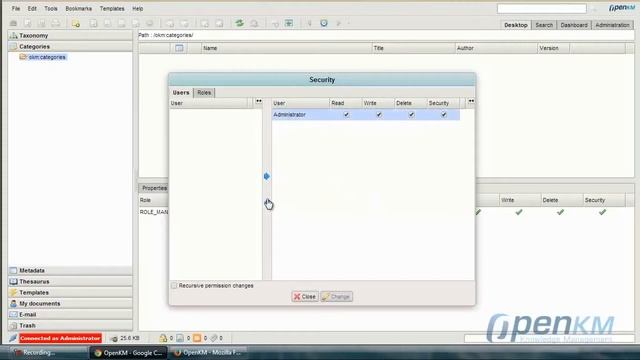Click the blue round clock toolbar icon

click(x=324, y=23)
